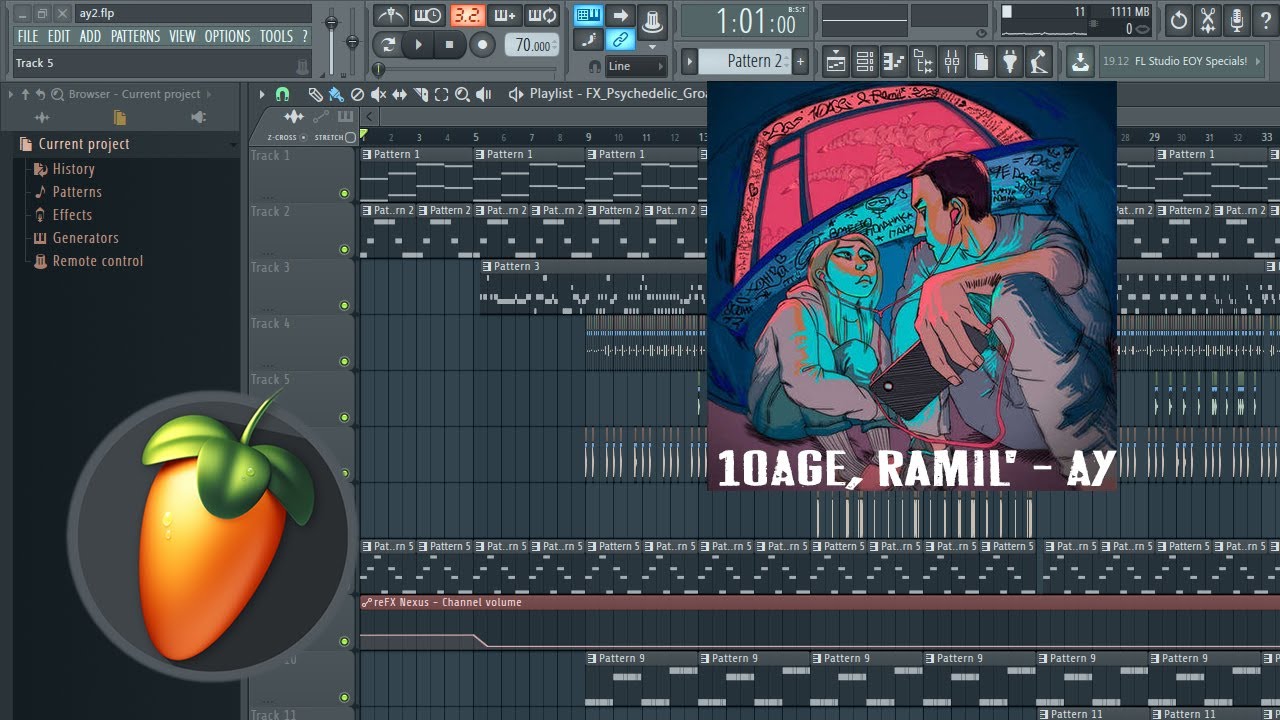Screen dimensions: 1280x720
Task: Expand the Current project dropdown arrow
Action: click(x=233, y=144)
